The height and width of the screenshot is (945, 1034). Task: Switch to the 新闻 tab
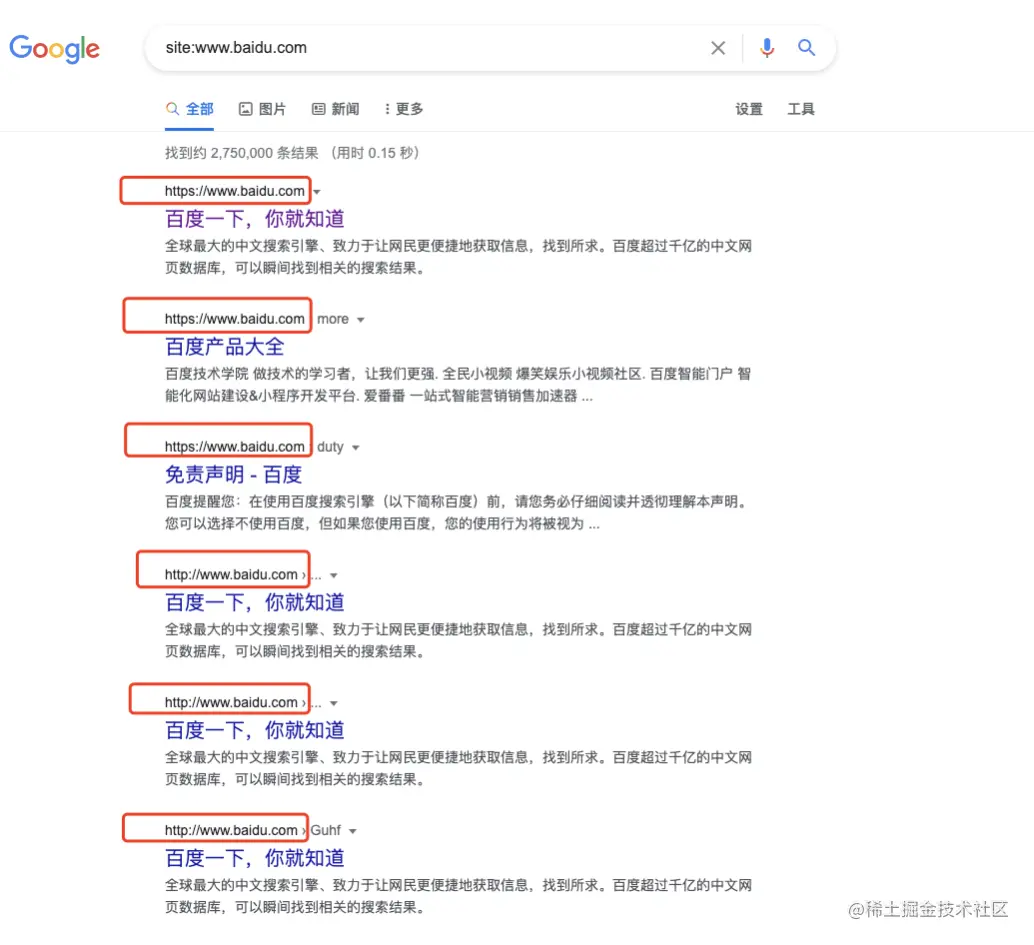(x=335, y=109)
